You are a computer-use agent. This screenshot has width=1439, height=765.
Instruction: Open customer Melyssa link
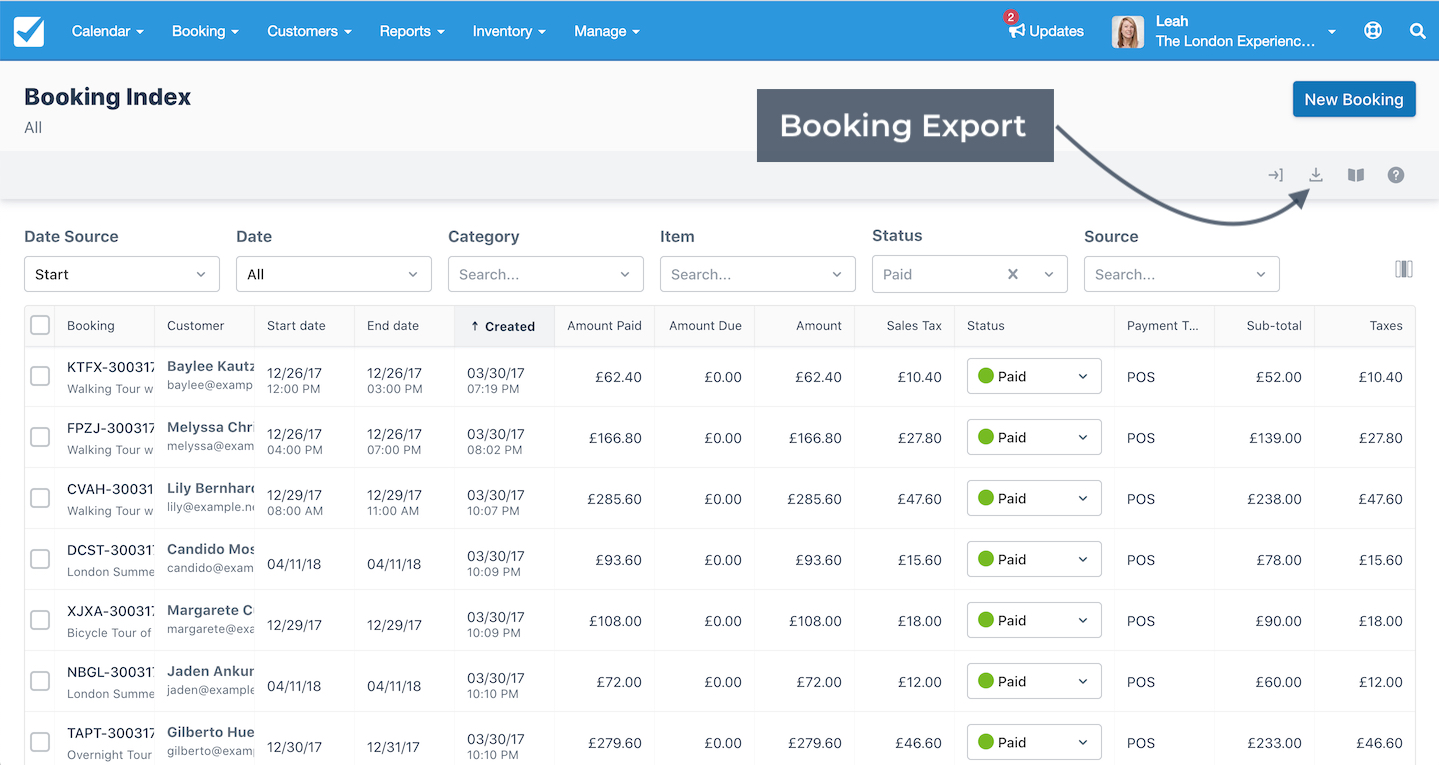211,427
